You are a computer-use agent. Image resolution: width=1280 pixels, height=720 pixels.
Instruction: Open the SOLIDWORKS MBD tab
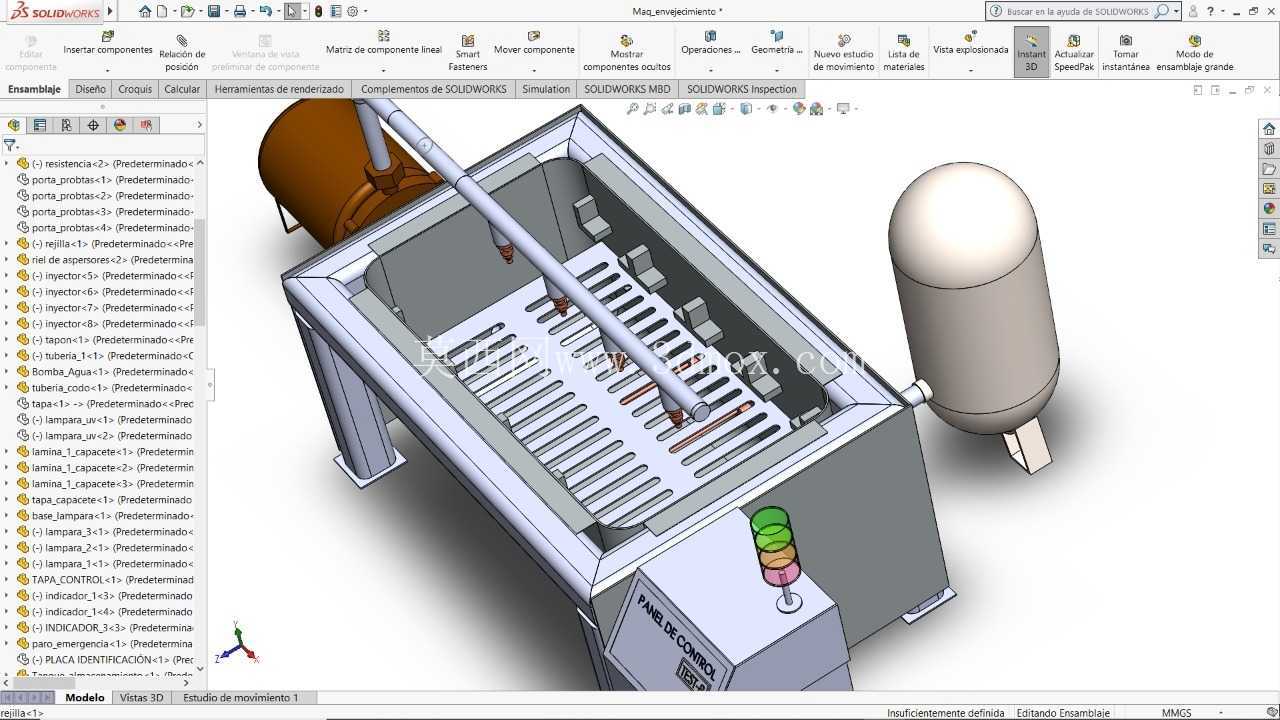coord(628,89)
